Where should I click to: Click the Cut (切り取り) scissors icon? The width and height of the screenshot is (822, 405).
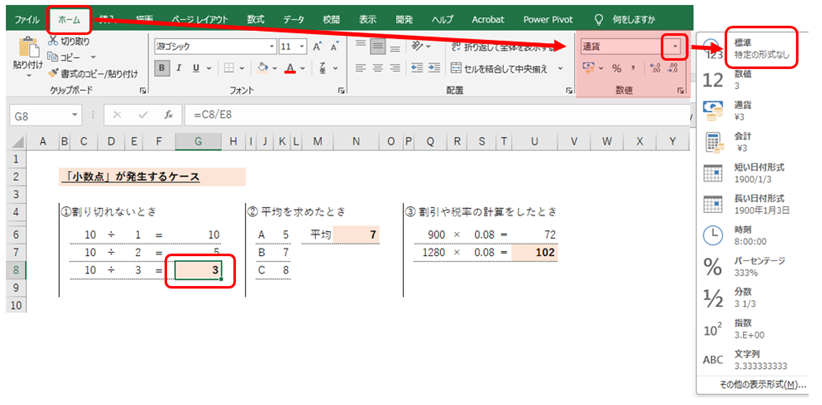(x=54, y=41)
